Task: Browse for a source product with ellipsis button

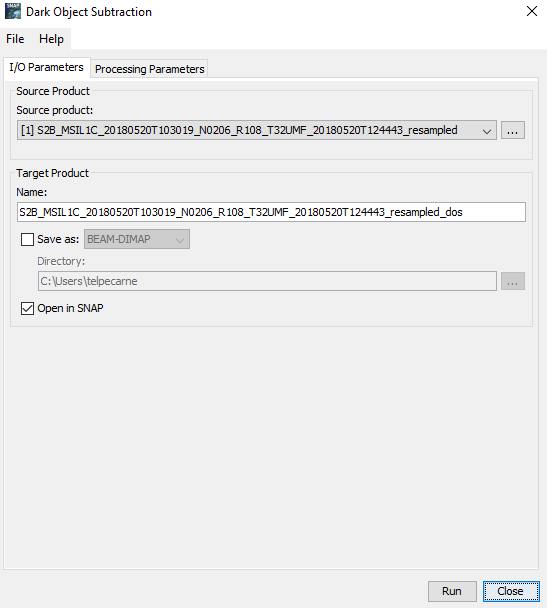Action: [512, 130]
